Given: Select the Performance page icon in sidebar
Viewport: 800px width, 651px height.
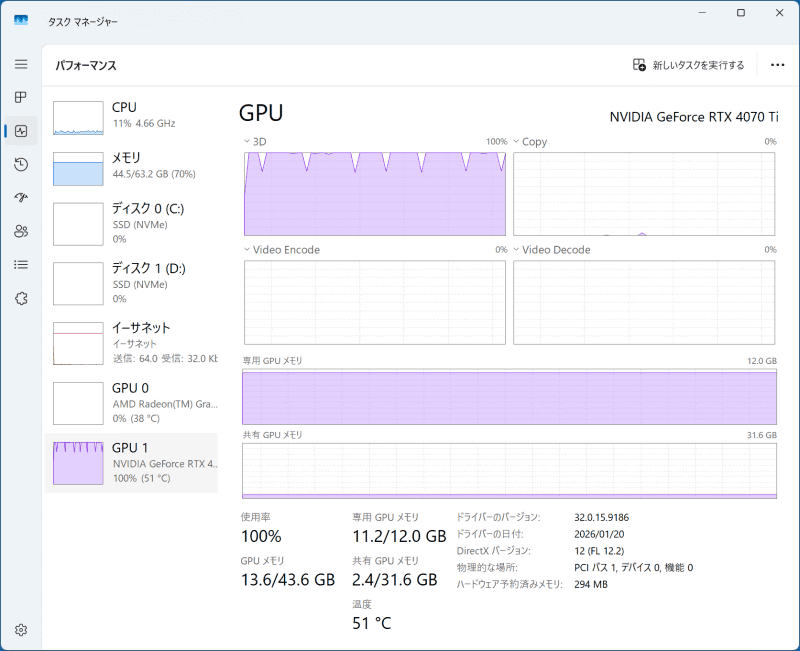Looking at the screenshot, I should [21, 131].
